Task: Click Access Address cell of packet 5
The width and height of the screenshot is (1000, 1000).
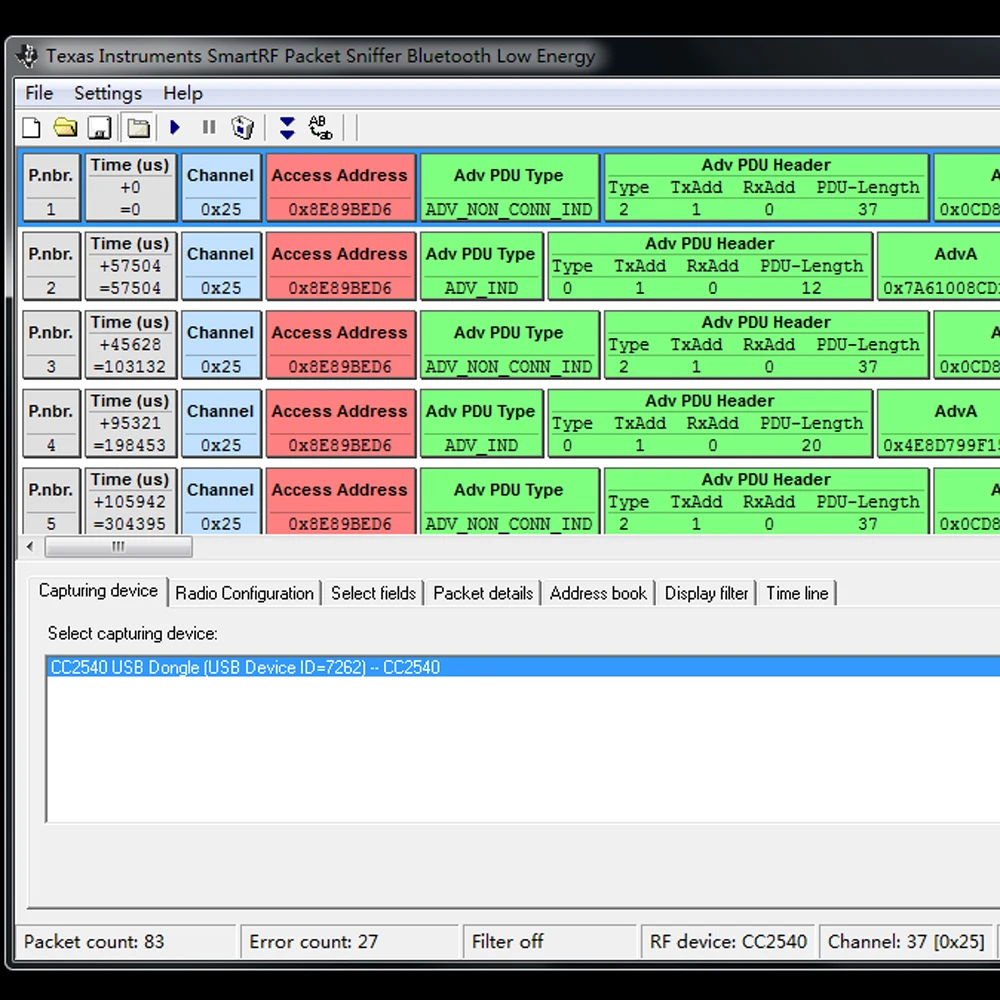Action: [x=341, y=501]
